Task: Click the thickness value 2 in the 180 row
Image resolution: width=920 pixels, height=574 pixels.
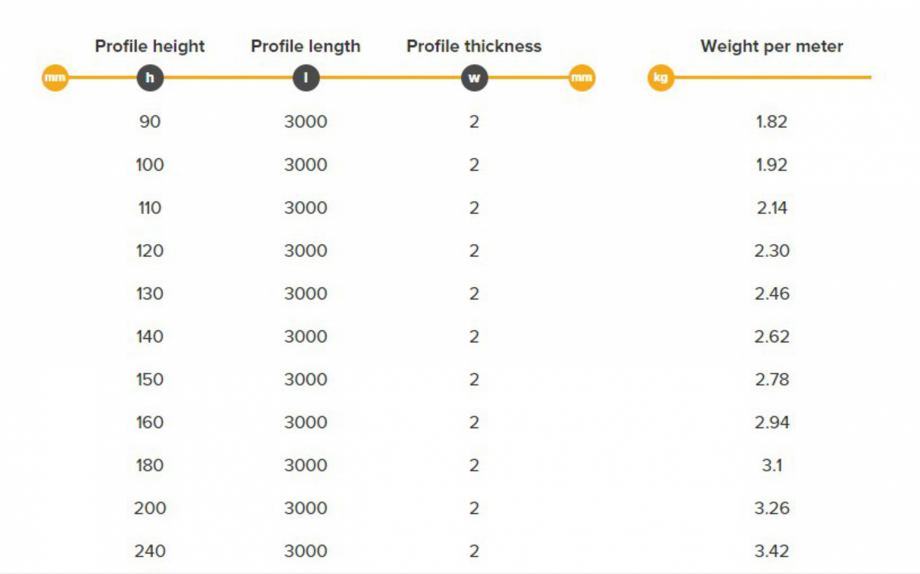Action: (x=474, y=465)
